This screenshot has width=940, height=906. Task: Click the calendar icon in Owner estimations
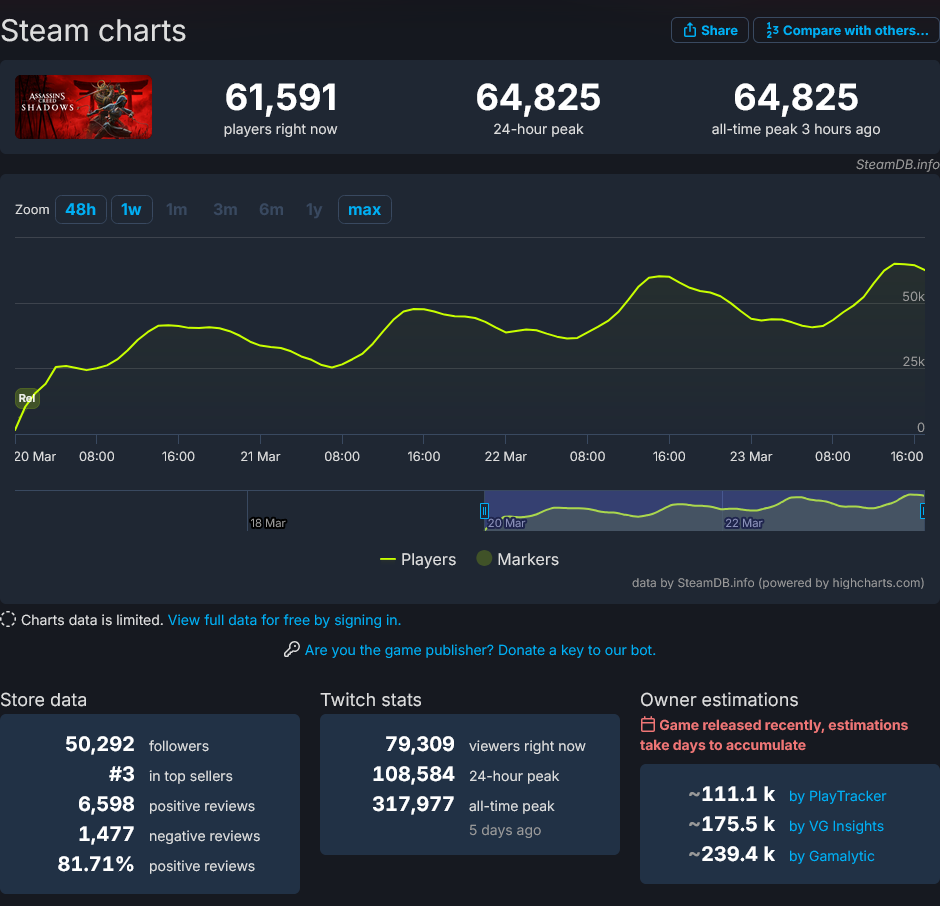[x=647, y=725]
